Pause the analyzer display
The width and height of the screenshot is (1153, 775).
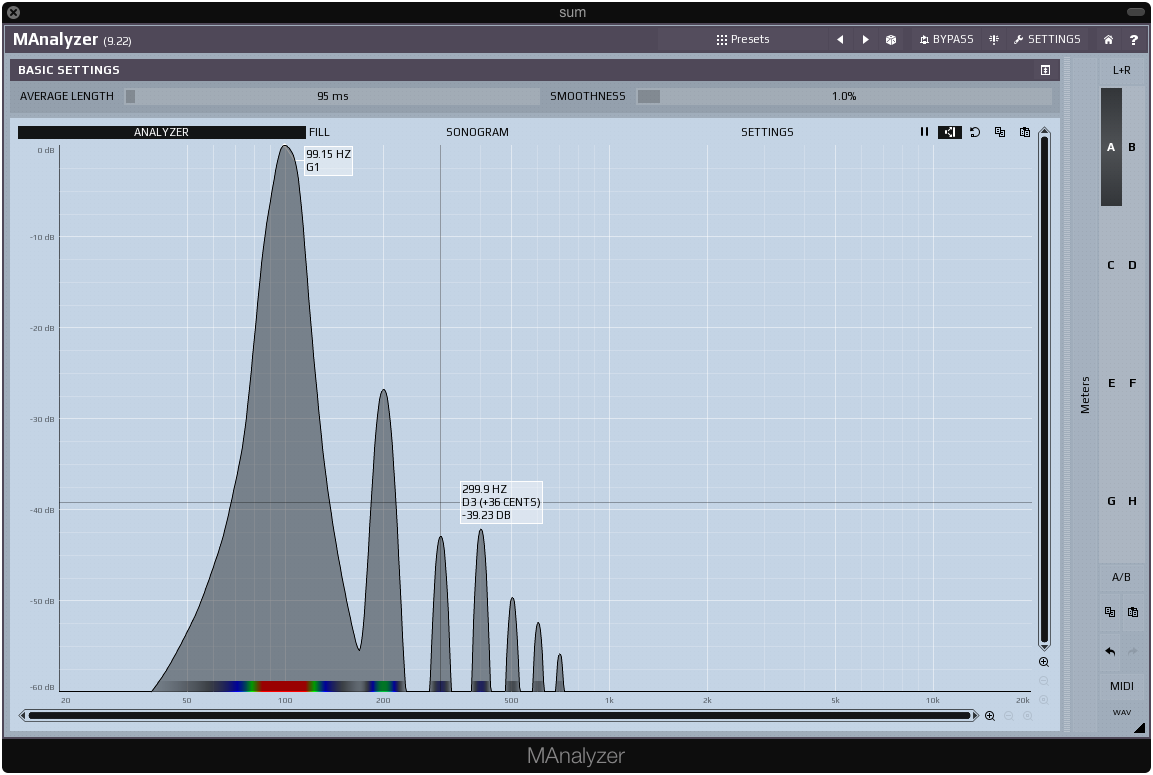click(924, 132)
